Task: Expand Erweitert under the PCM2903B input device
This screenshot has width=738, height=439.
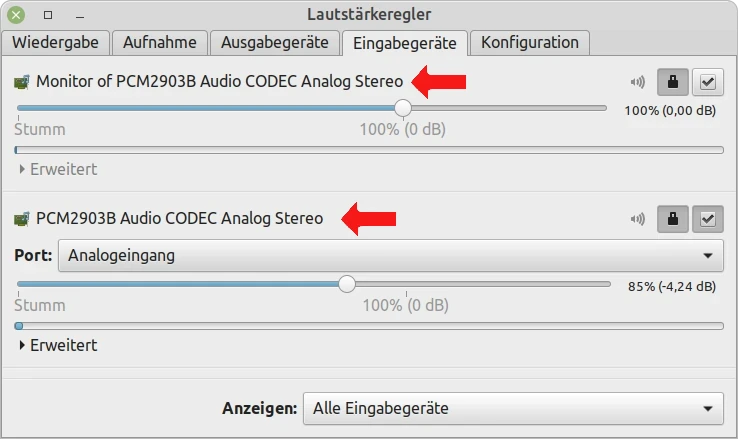Action: [x=58, y=345]
